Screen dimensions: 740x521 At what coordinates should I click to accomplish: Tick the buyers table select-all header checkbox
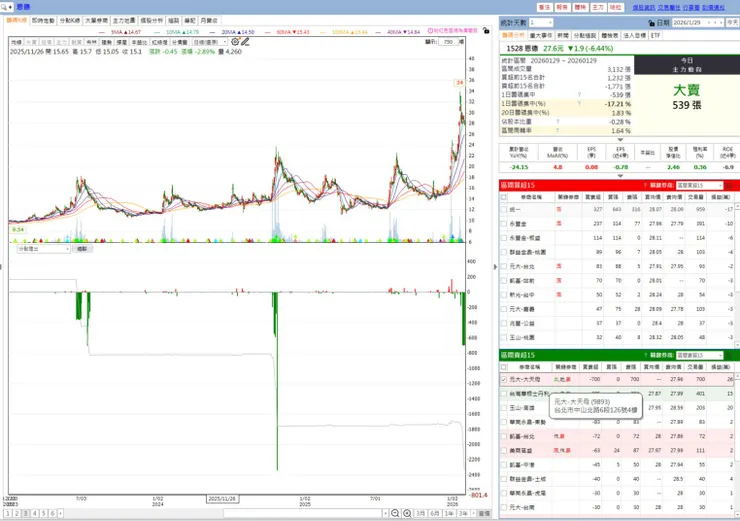[x=504, y=197]
